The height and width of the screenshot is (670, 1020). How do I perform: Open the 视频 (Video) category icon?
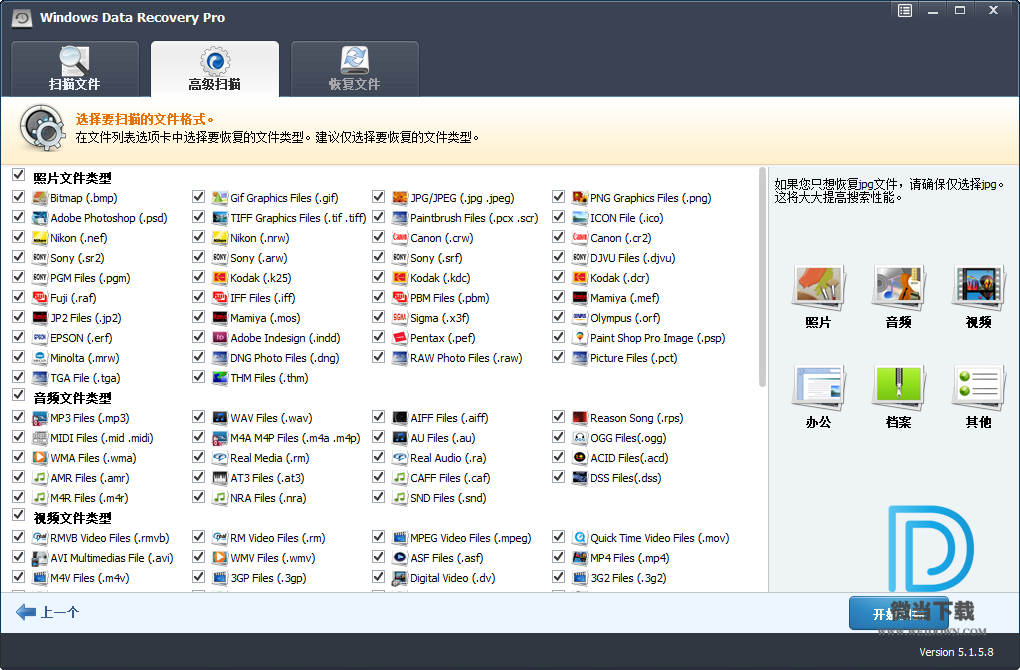(978, 287)
